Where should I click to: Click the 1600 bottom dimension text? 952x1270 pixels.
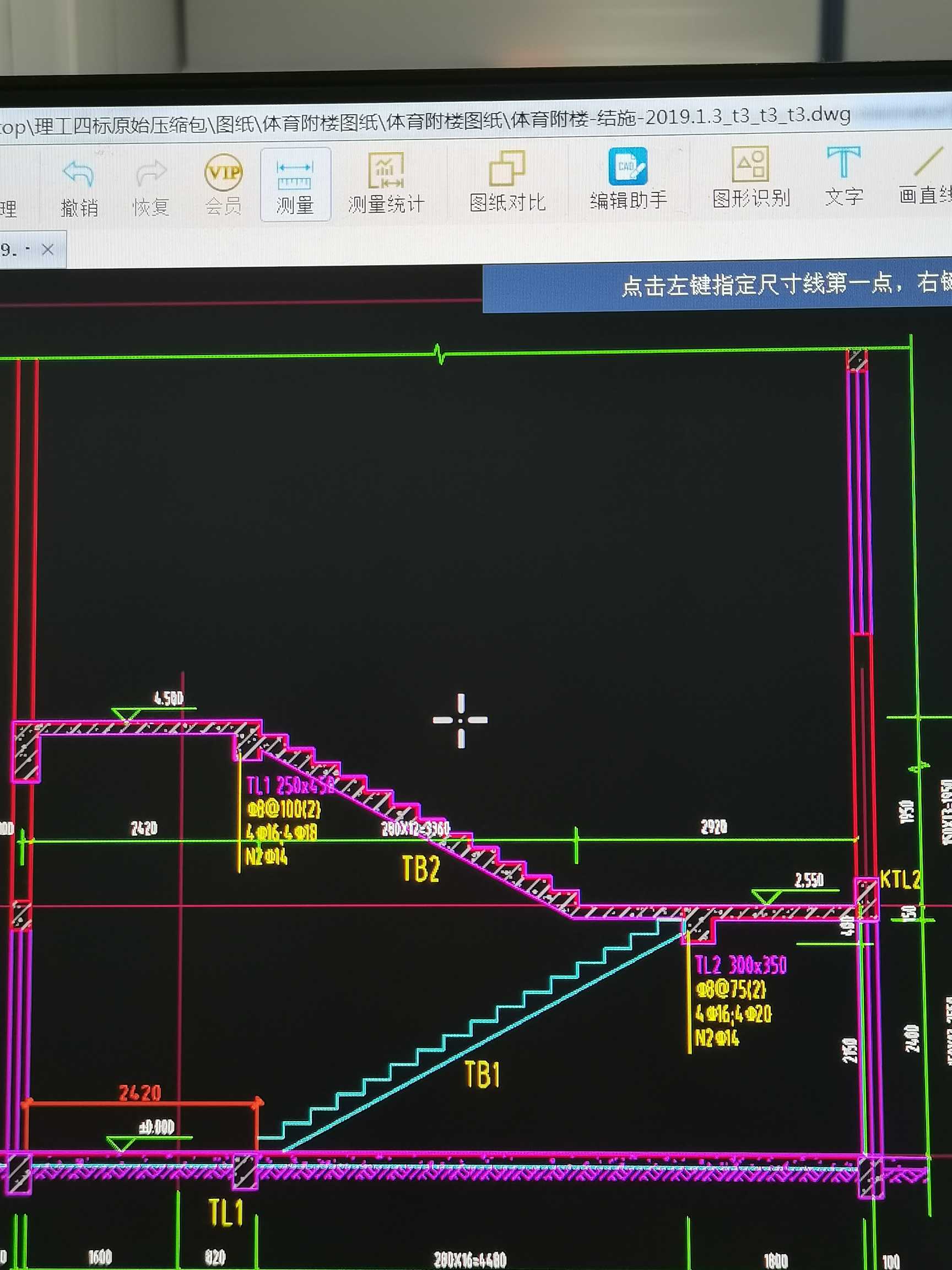pos(100,1257)
